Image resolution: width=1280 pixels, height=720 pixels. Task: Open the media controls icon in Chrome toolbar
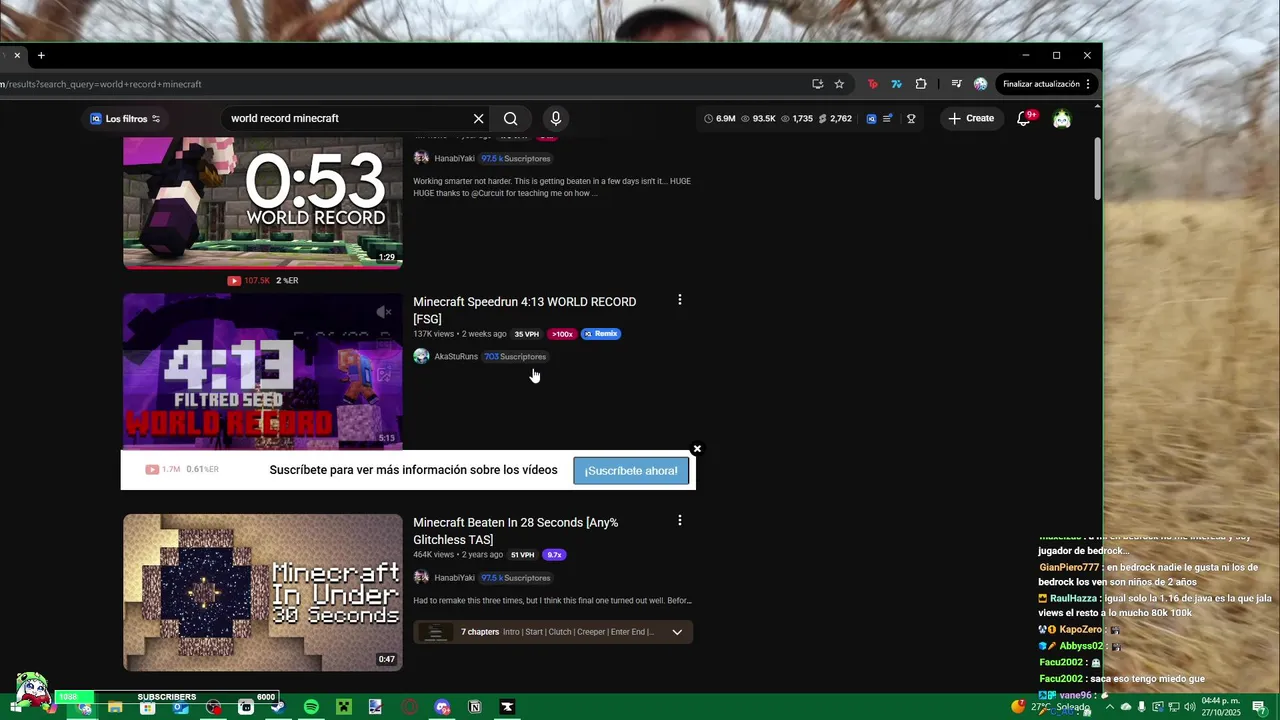(956, 84)
